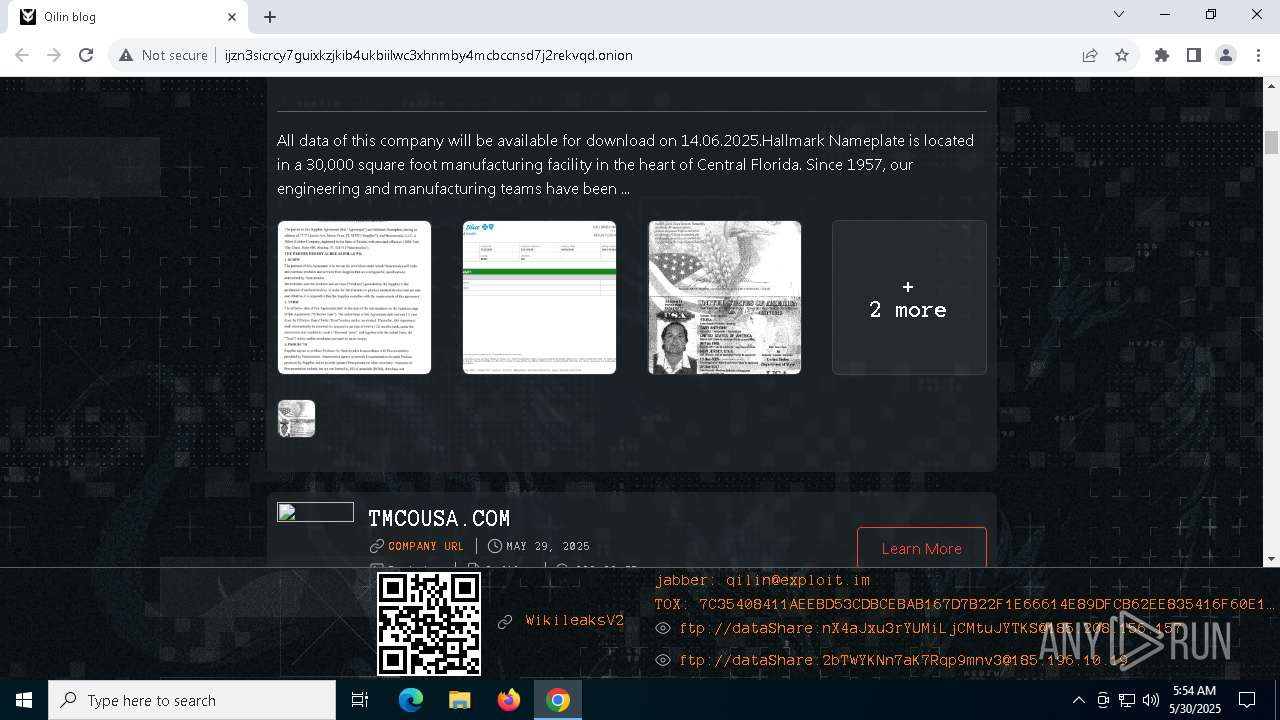This screenshot has height=720, width=1280.
Task: Open the agreement document thumbnail
Action: (x=354, y=297)
